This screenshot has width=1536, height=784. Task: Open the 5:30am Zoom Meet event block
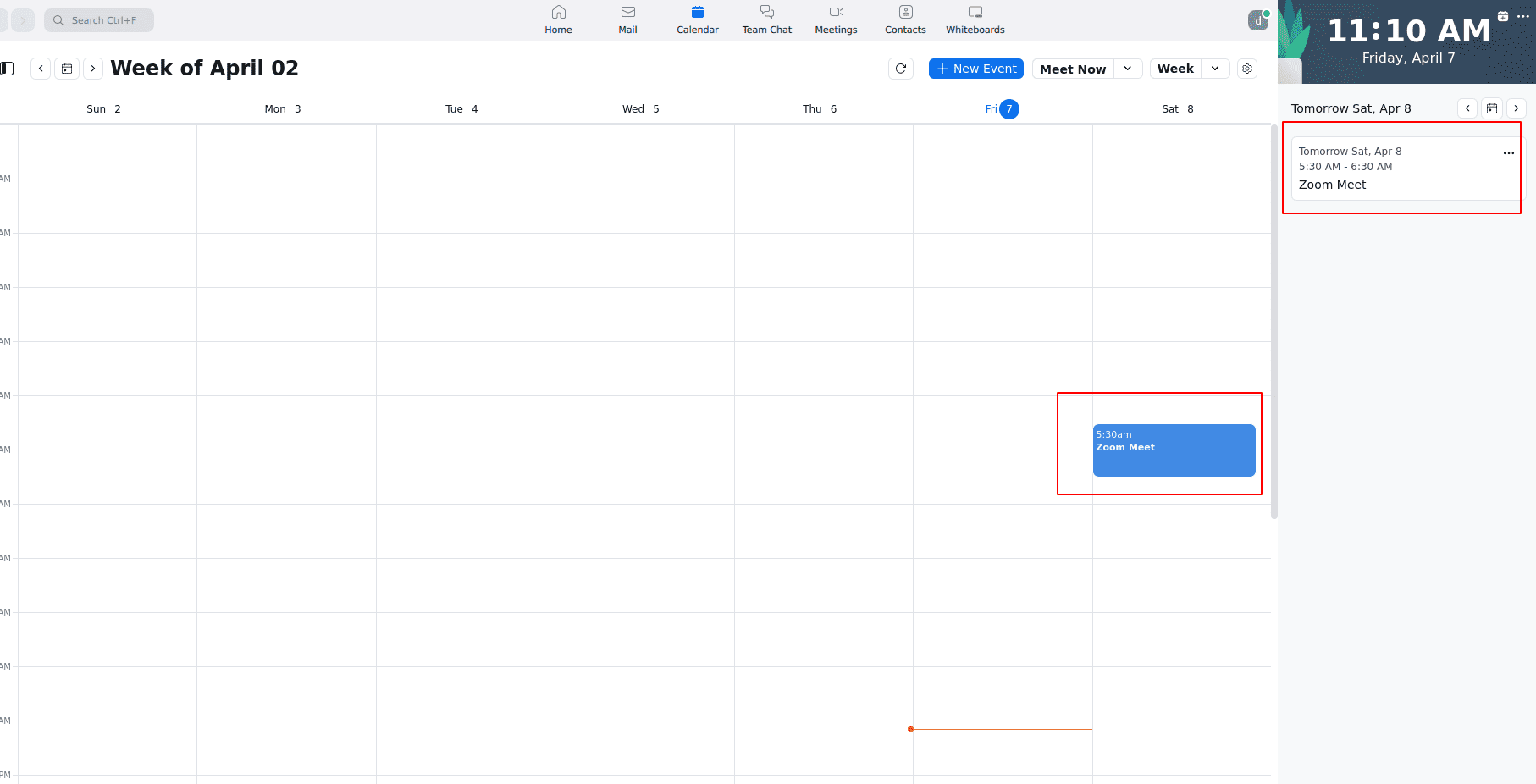1174,450
